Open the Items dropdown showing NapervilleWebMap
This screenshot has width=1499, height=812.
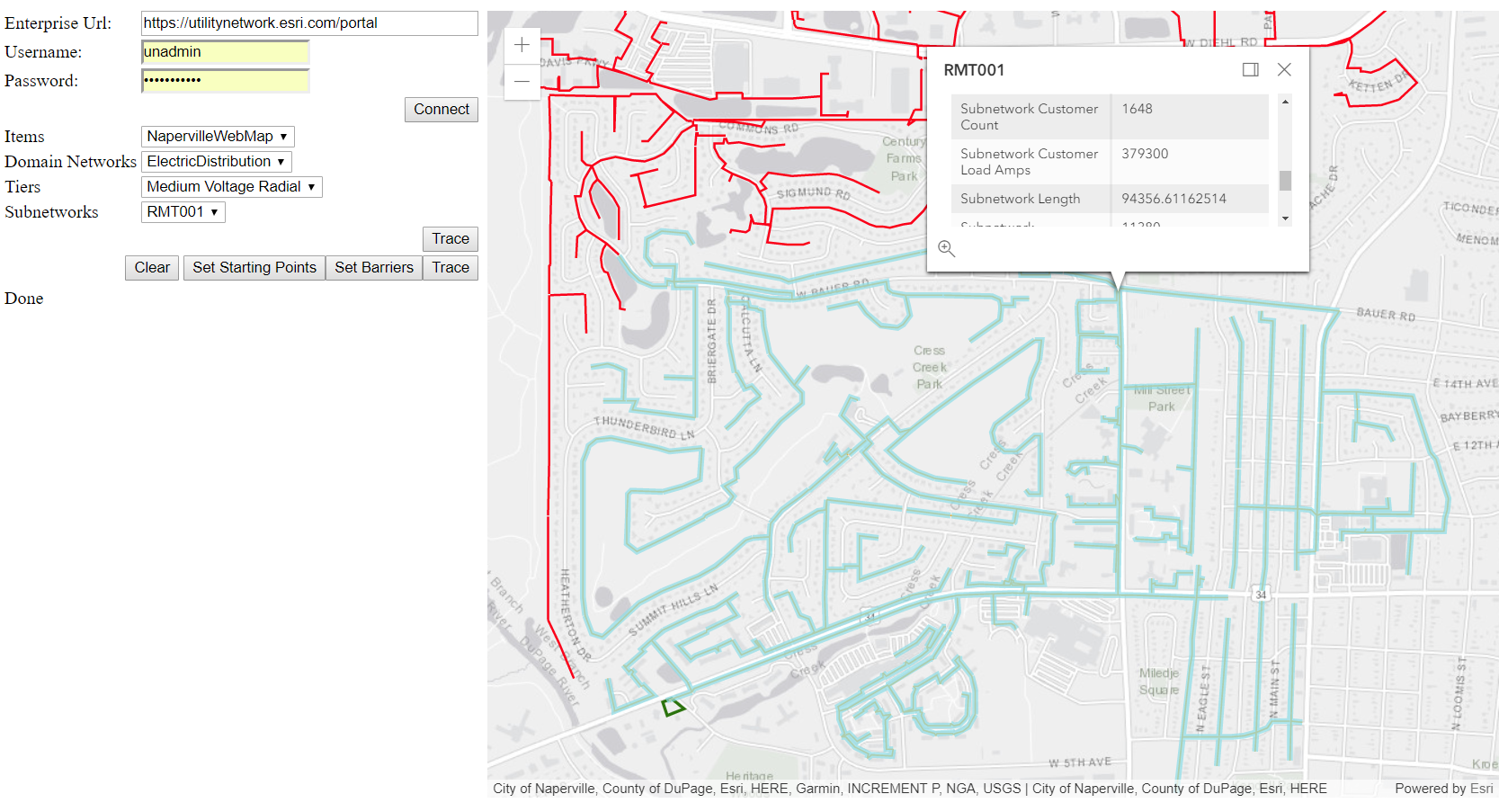point(218,137)
